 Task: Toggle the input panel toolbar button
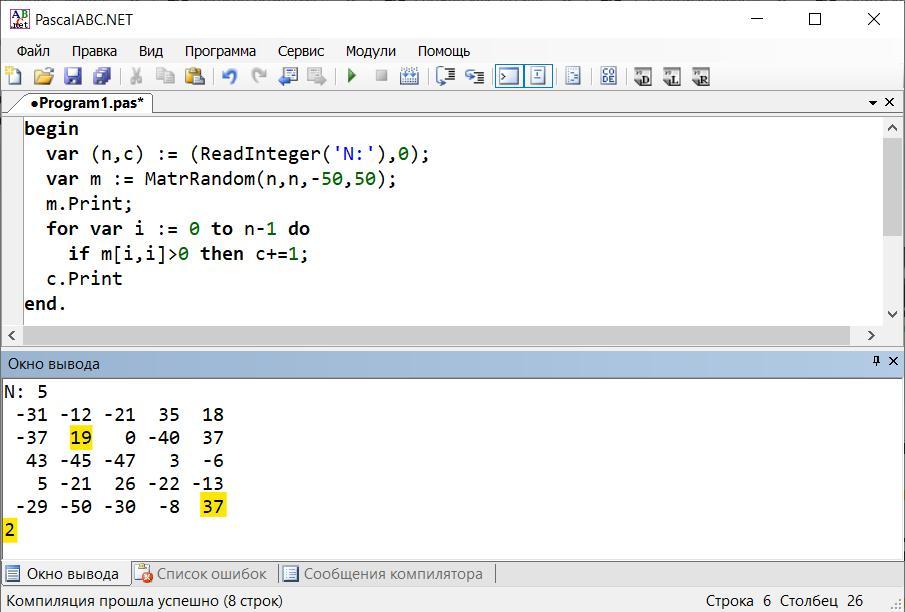(538, 76)
